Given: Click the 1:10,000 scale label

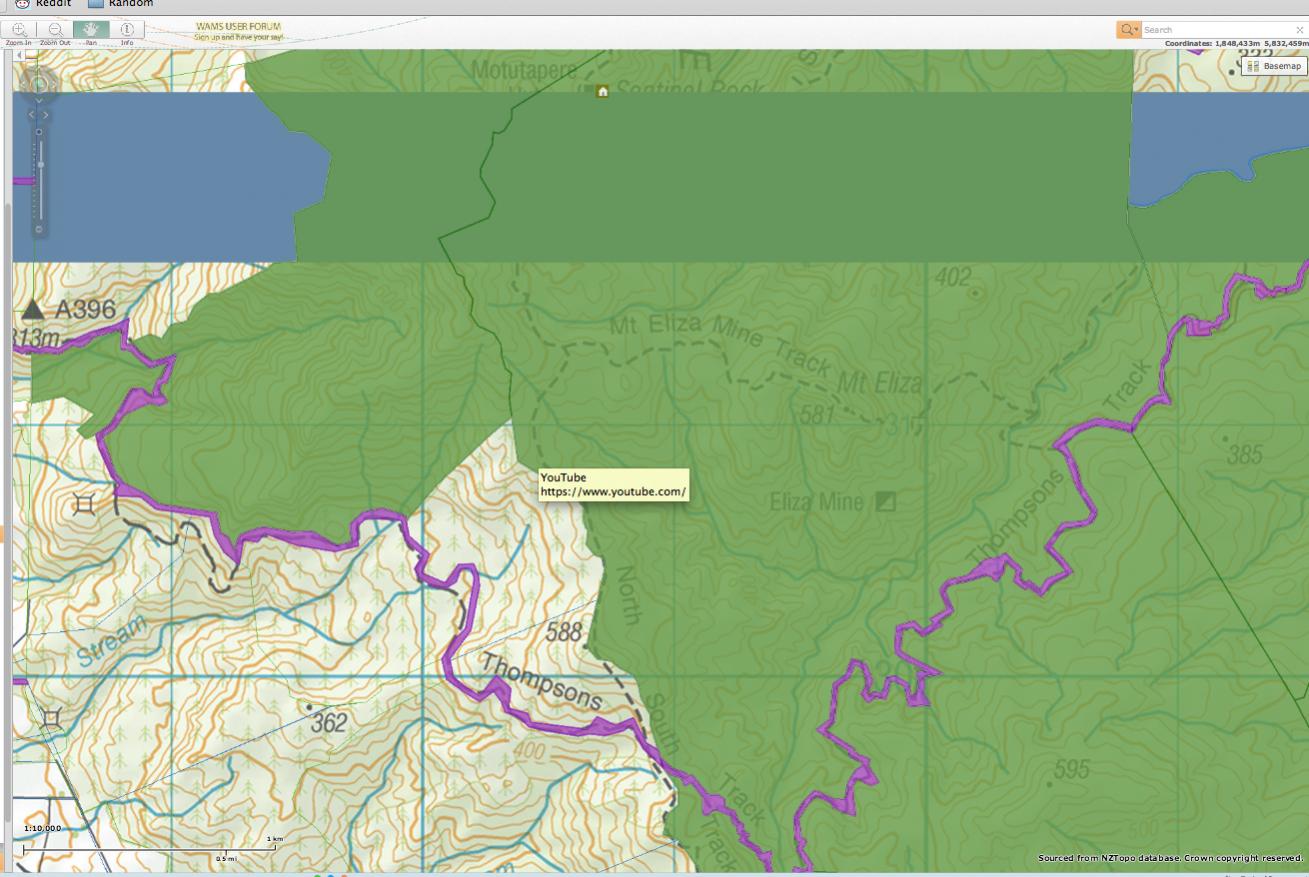Looking at the screenshot, I should (42, 828).
